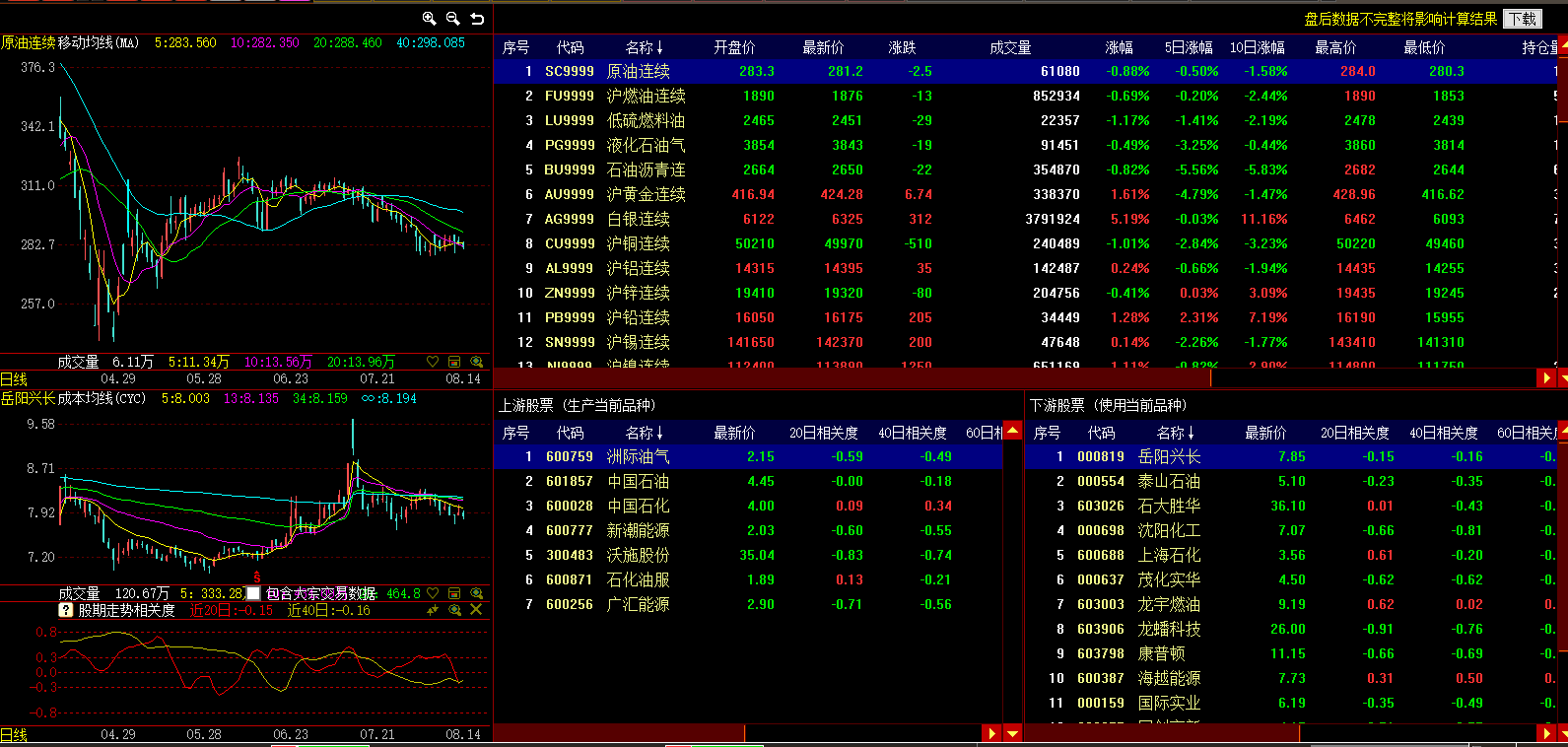Click 20日相关度 header in downstream stocks table

1355,433
